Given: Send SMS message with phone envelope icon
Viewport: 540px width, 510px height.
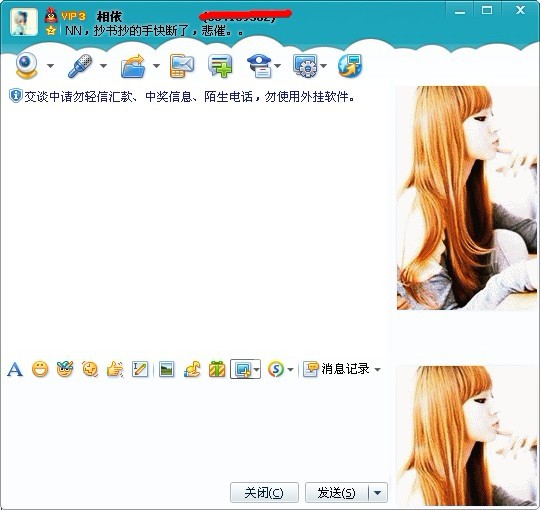Looking at the screenshot, I should coord(182,66).
